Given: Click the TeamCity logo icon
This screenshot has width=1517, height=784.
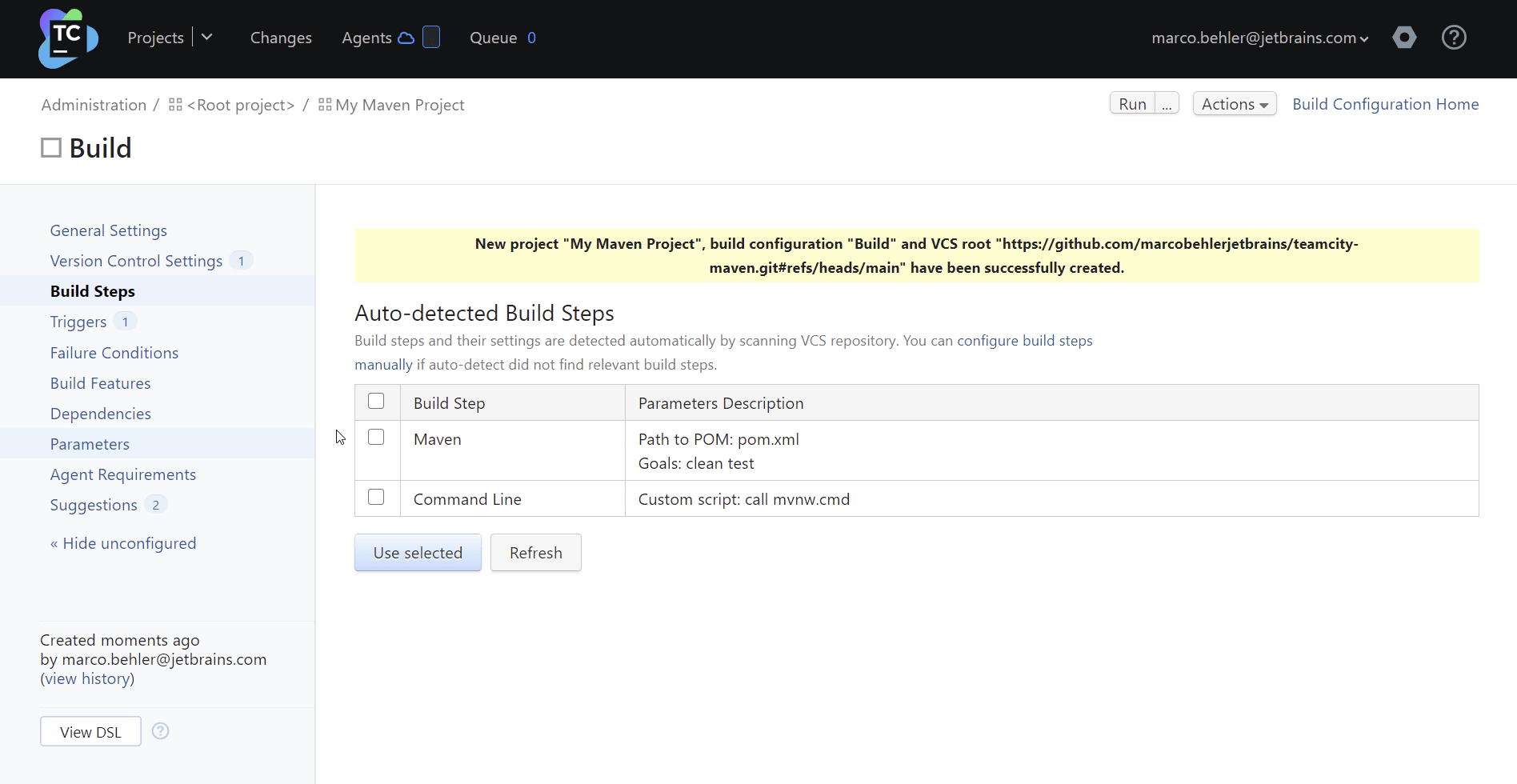Looking at the screenshot, I should tap(68, 38).
